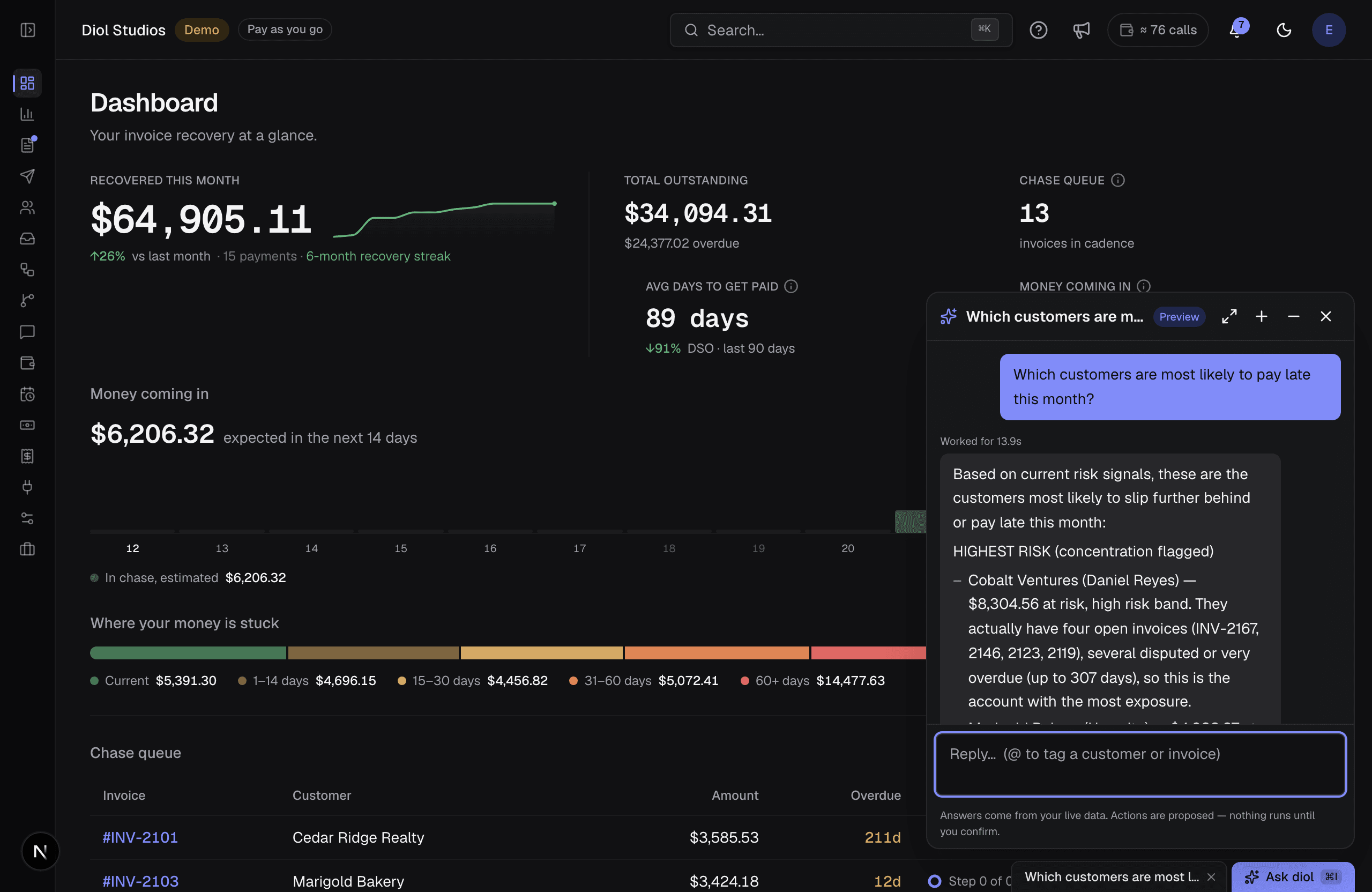
Task: Click the Customer column header
Action: point(322,795)
